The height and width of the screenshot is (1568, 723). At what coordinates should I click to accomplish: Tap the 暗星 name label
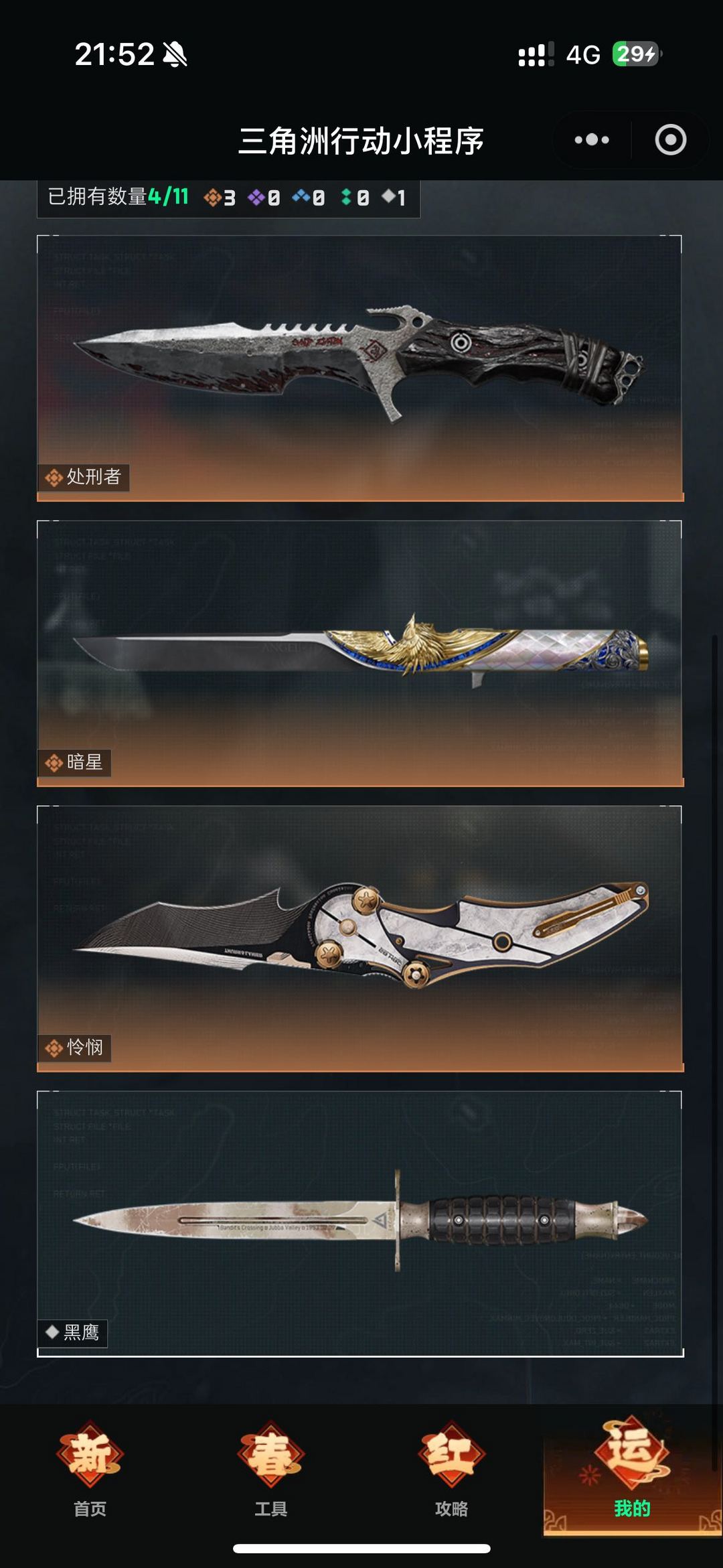[x=84, y=762]
